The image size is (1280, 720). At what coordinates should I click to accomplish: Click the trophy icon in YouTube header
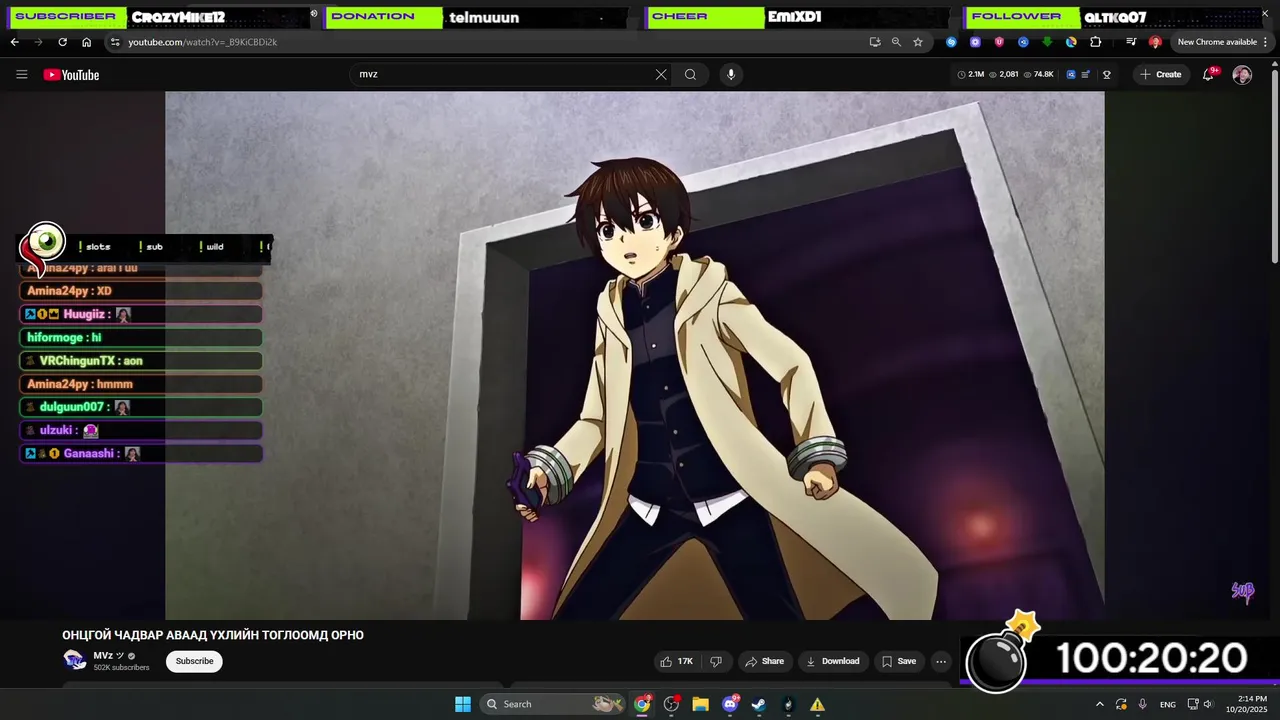tap(1107, 74)
